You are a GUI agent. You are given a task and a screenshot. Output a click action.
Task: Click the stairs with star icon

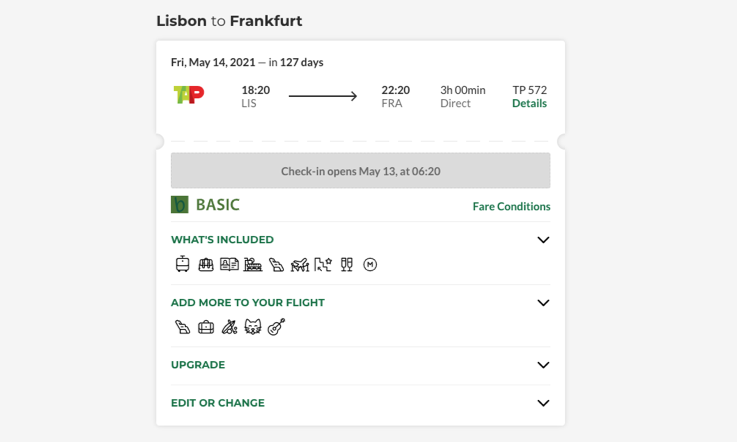pos(323,265)
